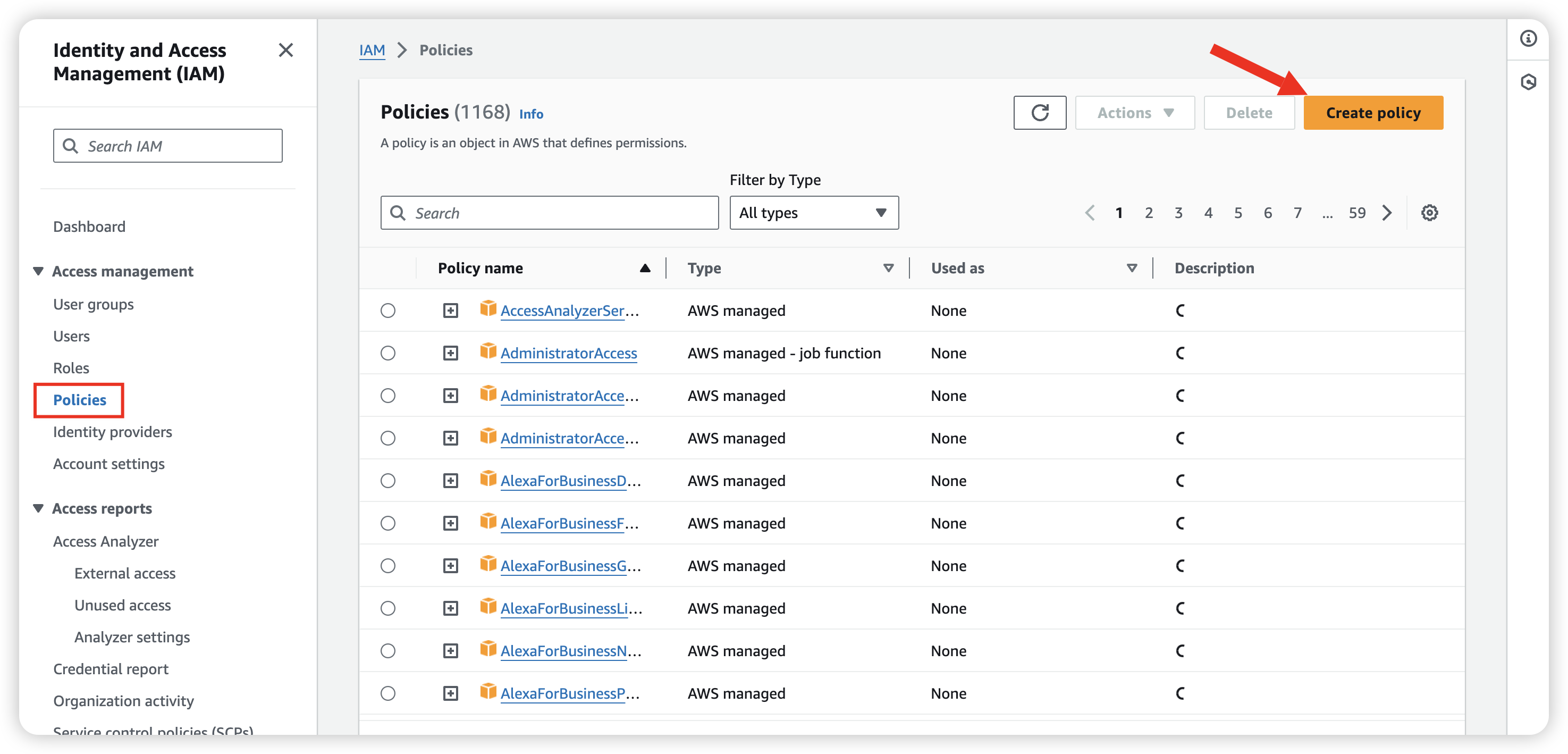The image size is (1568, 754).
Task: Click the cube icon beside AlexaForBusinessLi…
Action: coord(487,607)
